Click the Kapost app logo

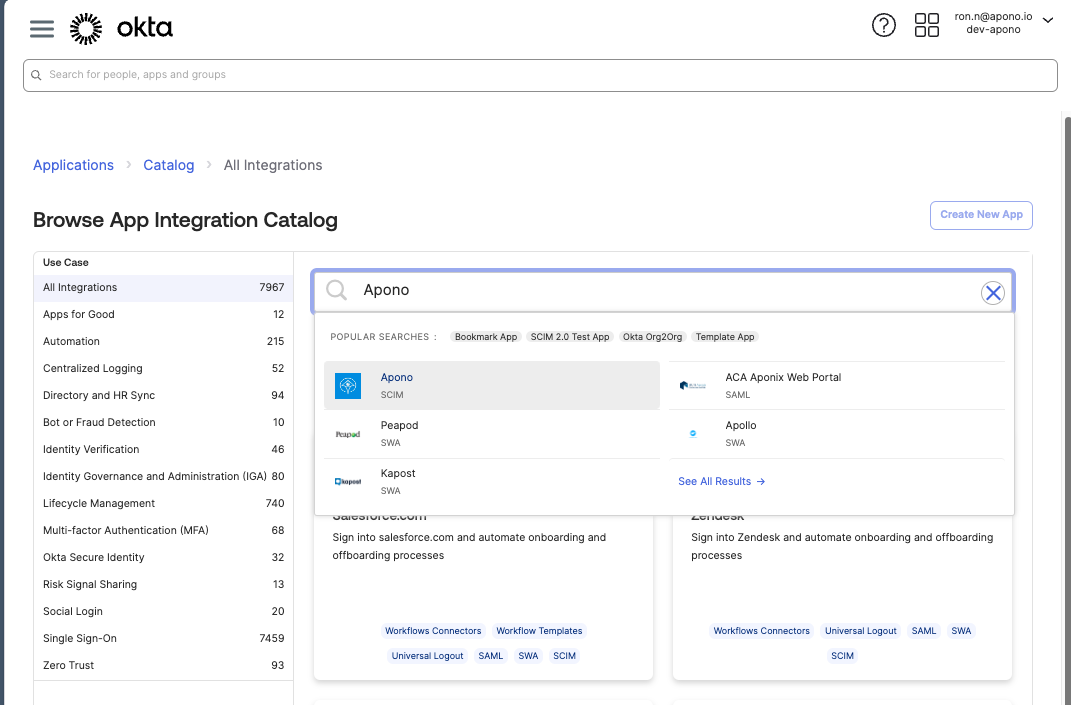[x=348, y=482]
